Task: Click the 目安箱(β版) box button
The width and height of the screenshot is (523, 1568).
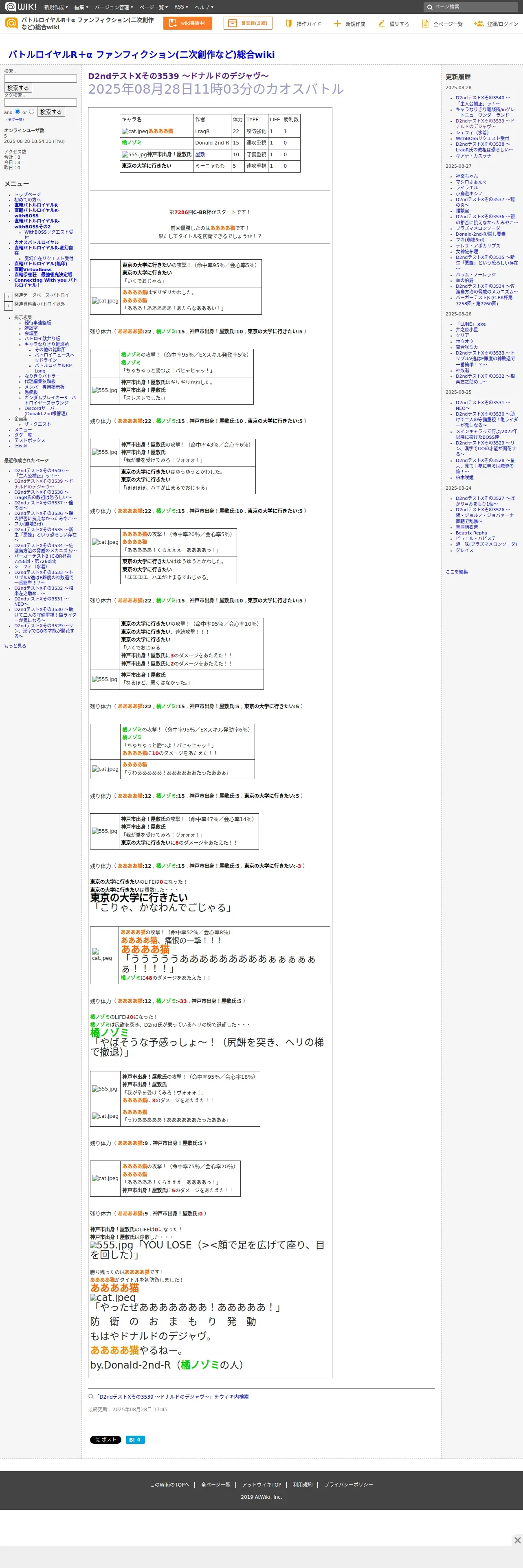Action: (248, 23)
